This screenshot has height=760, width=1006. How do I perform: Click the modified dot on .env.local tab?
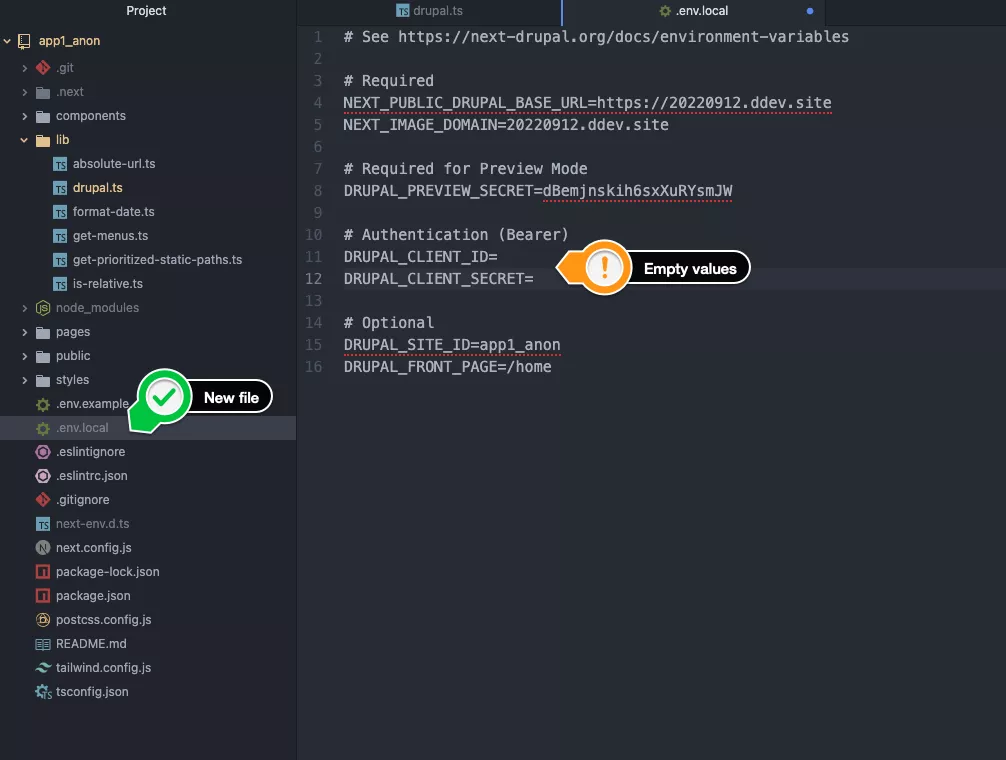pyautogui.click(x=810, y=12)
